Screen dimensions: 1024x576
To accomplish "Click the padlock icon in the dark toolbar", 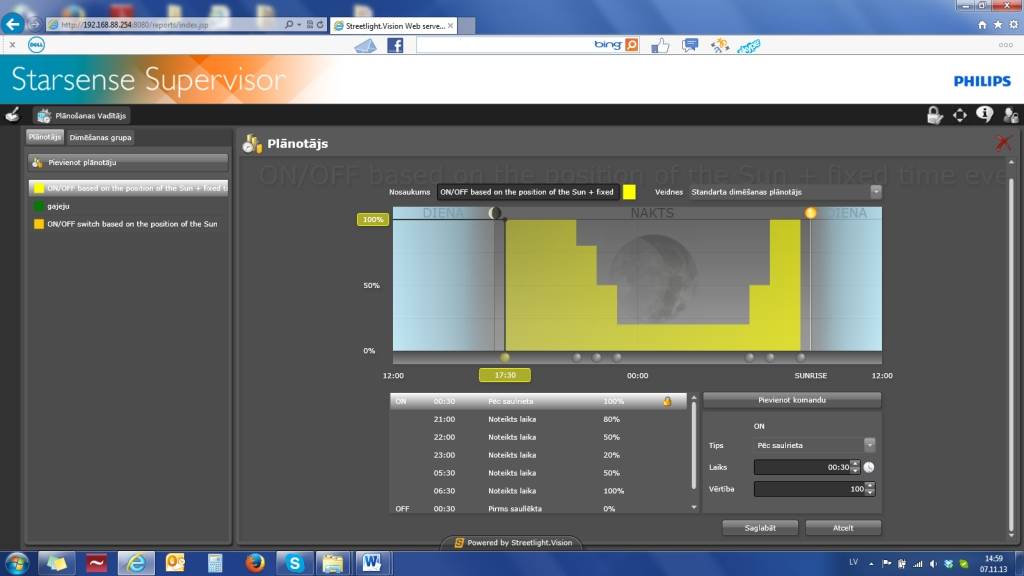I will click(x=935, y=116).
